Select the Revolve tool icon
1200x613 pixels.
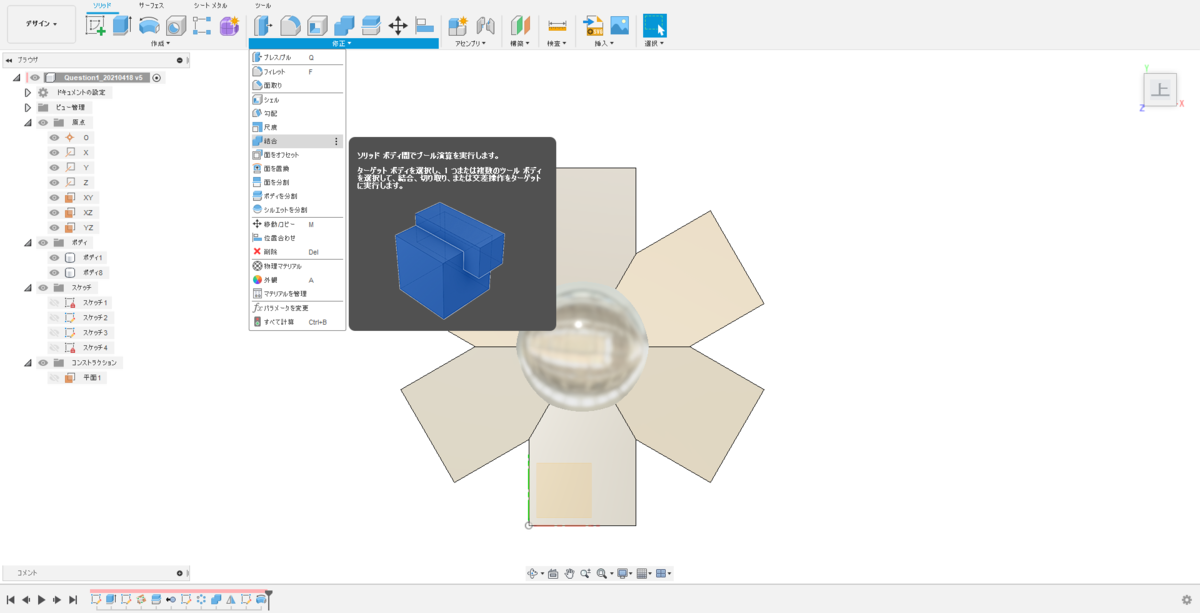click(x=149, y=26)
